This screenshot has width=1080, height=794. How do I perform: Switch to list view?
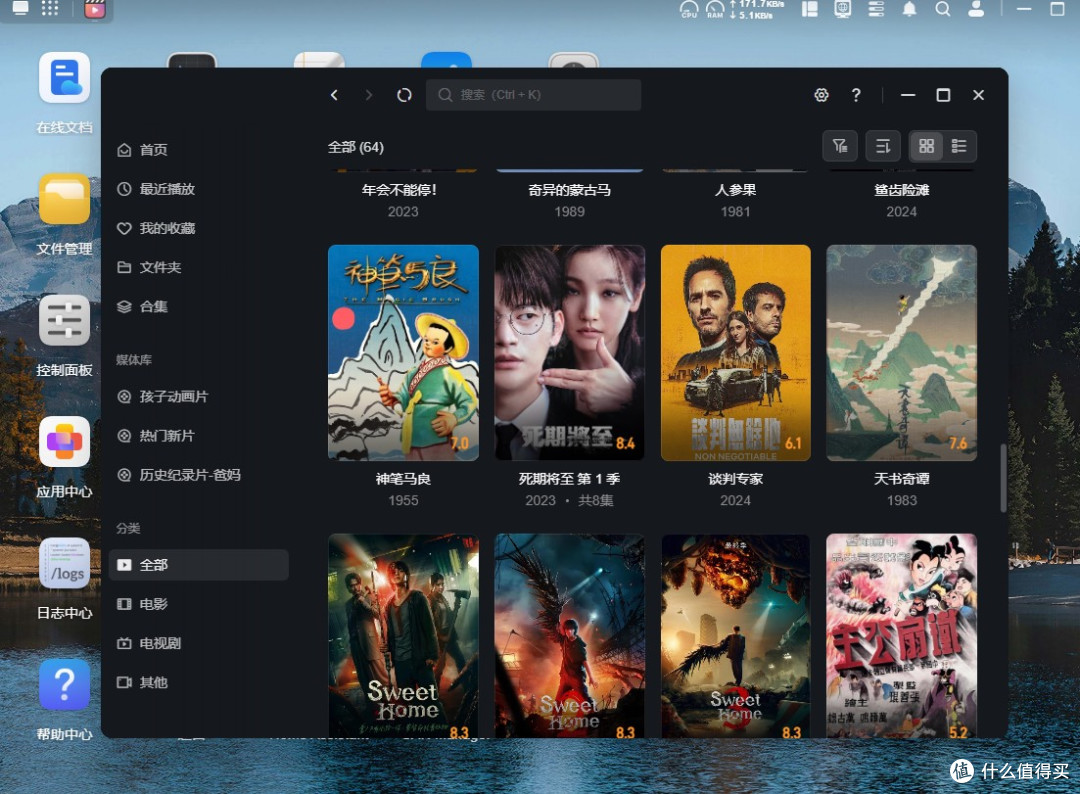coord(959,146)
